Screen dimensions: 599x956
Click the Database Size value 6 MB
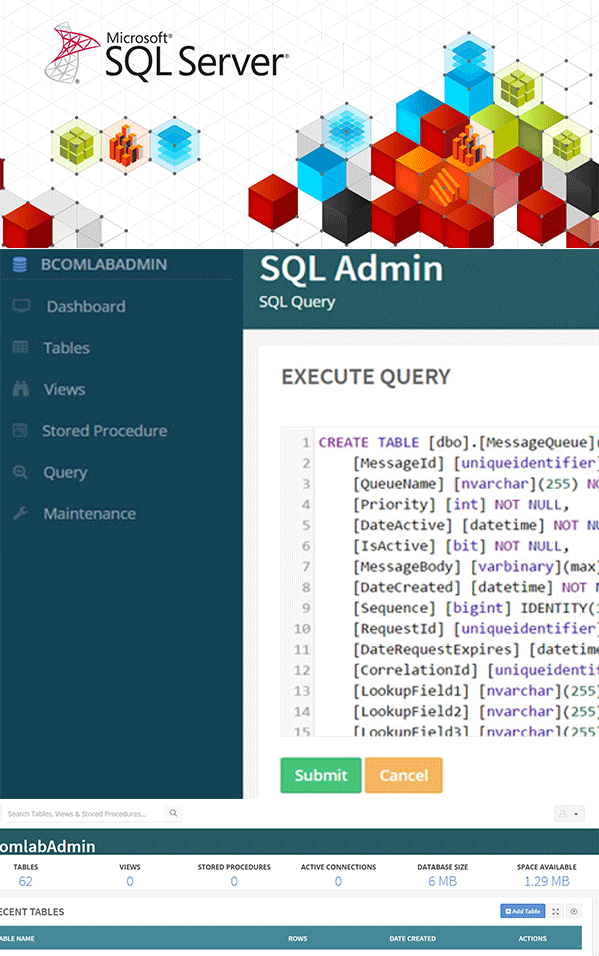(x=443, y=881)
